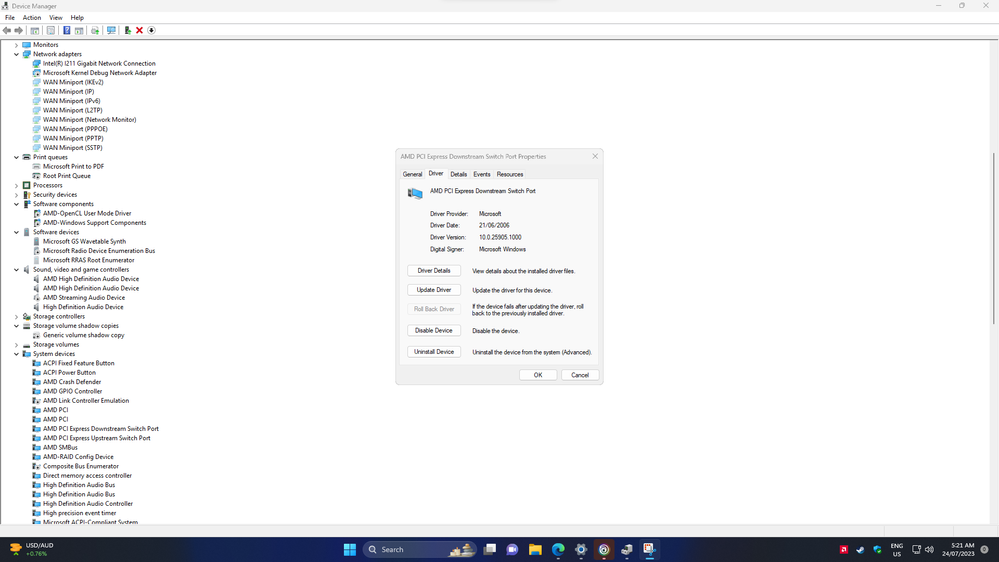Click Cancel in the properties dialog

[580, 375]
